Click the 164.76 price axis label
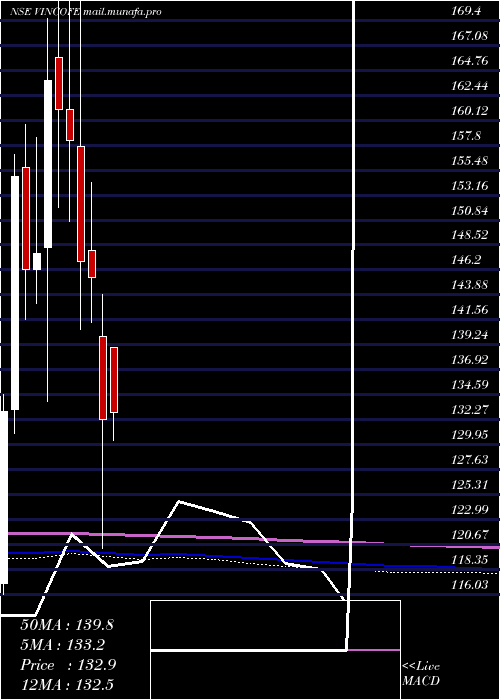The height and width of the screenshot is (700, 500). coord(470,61)
